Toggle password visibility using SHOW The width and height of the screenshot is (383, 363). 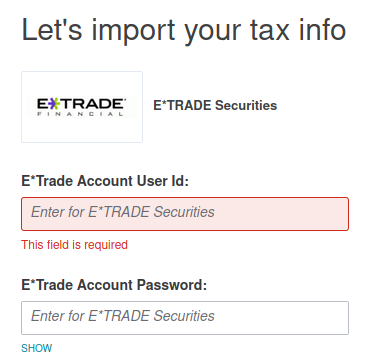click(37, 348)
